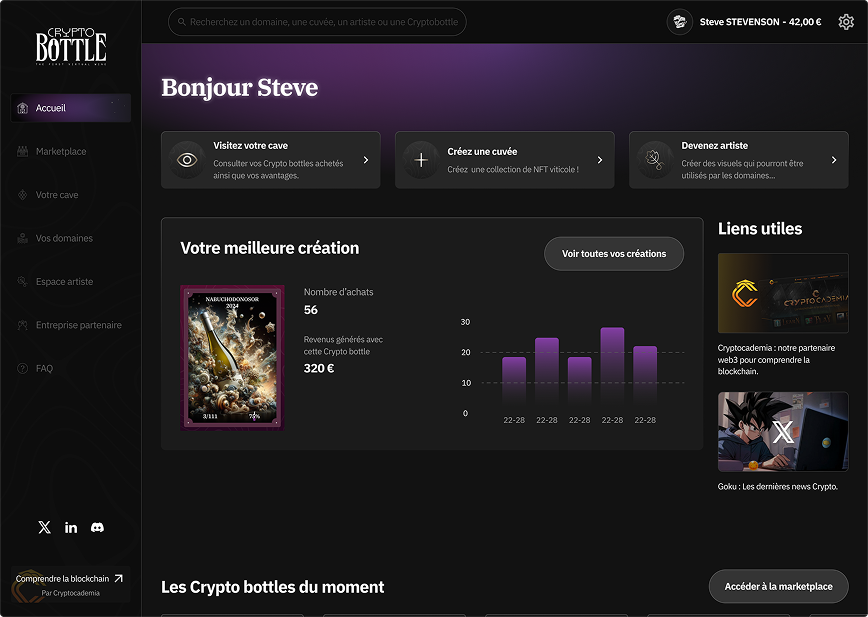Open the Marketplace menu item
Screen dimensions: 868x617
click(61, 151)
